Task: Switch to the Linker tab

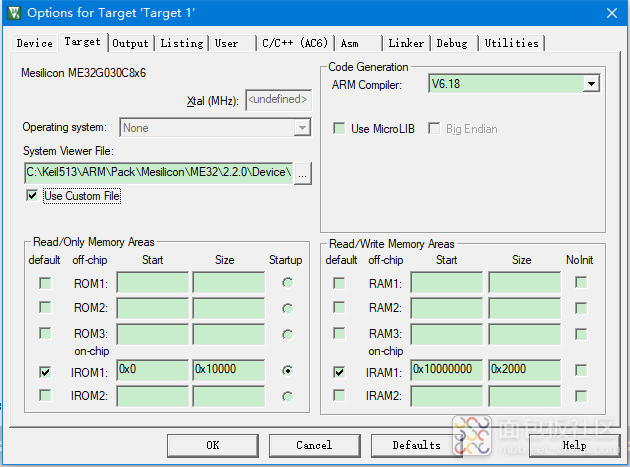Action: click(x=406, y=43)
